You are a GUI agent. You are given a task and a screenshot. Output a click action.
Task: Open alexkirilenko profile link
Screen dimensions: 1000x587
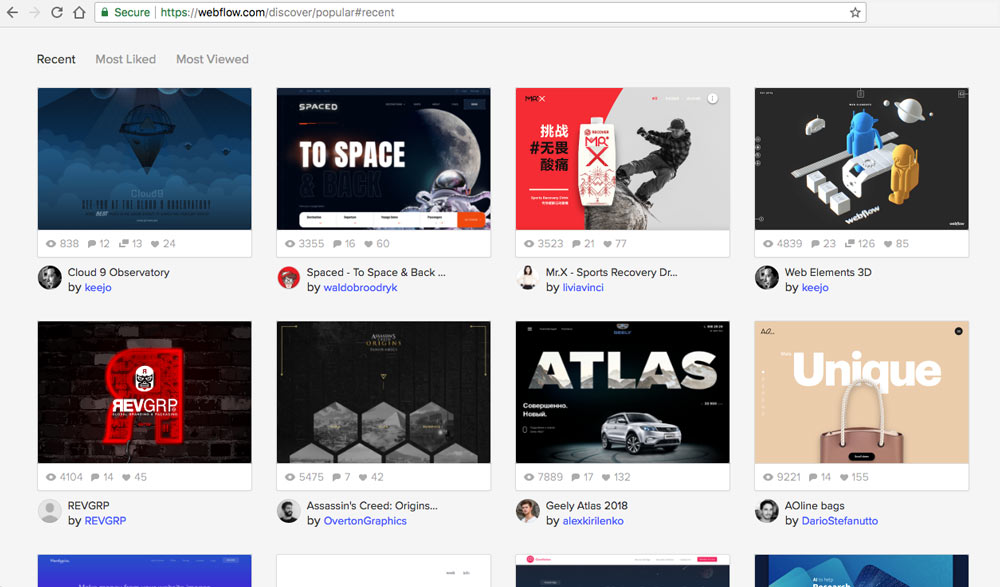(593, 521)
